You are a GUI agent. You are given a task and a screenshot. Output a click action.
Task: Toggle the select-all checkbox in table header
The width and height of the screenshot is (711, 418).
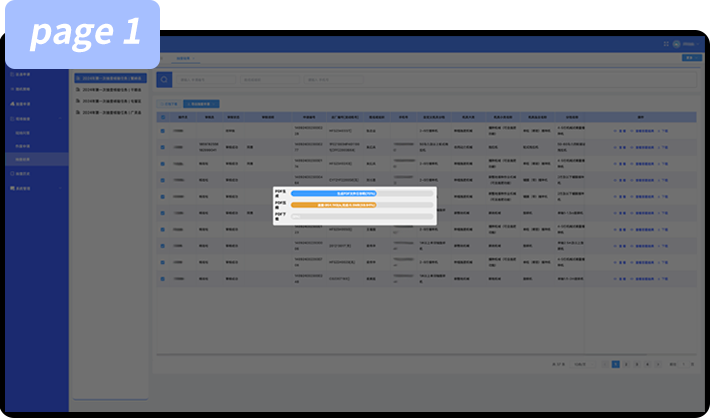[x=163, y=117]
